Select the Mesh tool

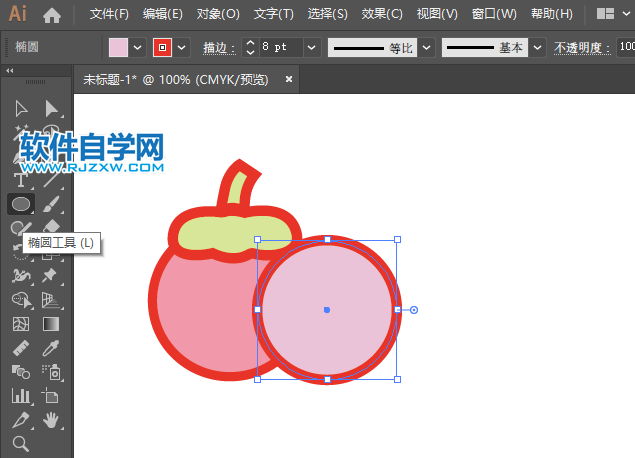pyautogui.click(x=21, y=324)
